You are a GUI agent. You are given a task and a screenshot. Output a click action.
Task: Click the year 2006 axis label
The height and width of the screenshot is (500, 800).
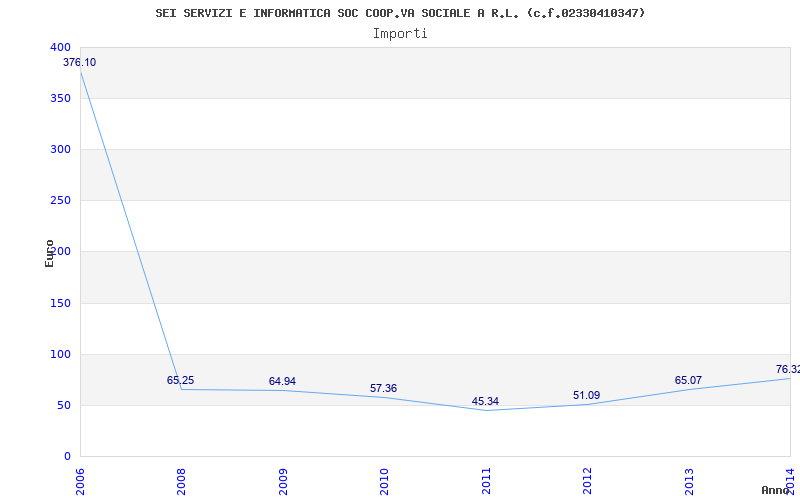click(80, 482)
